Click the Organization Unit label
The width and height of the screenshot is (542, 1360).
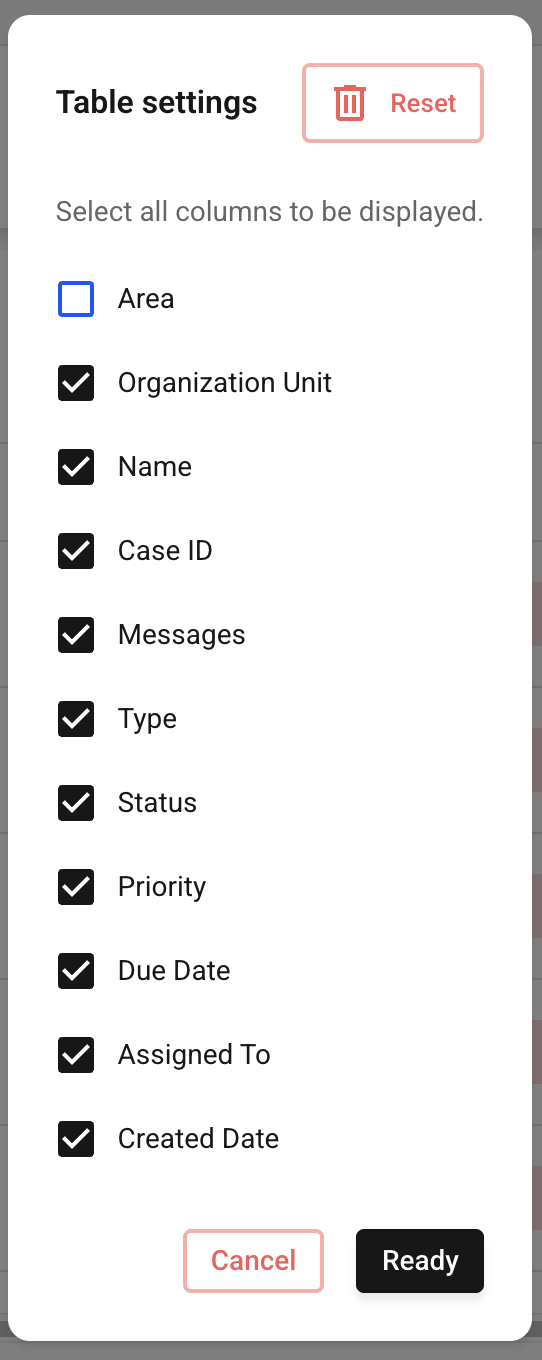click(x=225, y=383)
